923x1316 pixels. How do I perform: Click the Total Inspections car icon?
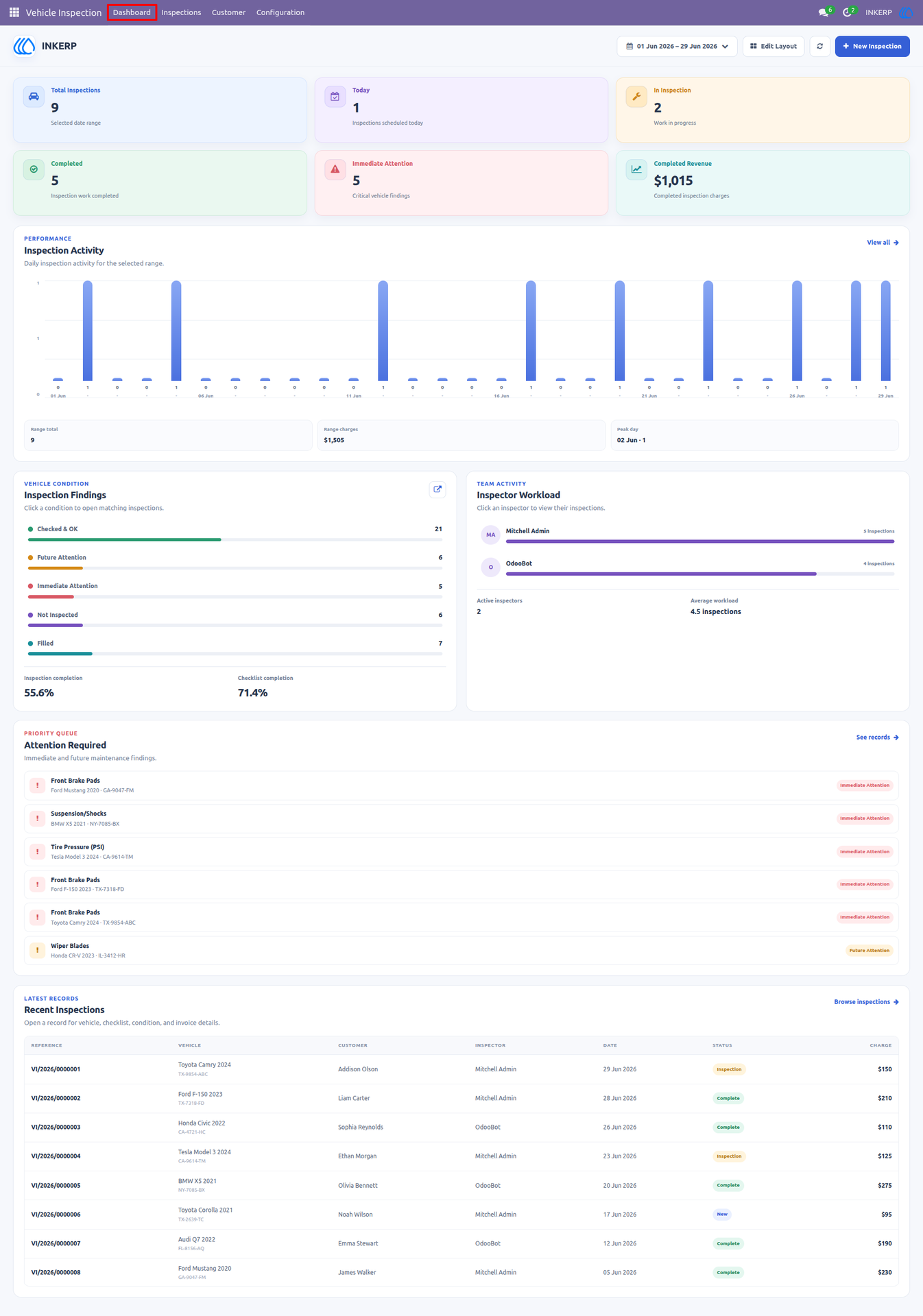(34, 97)
